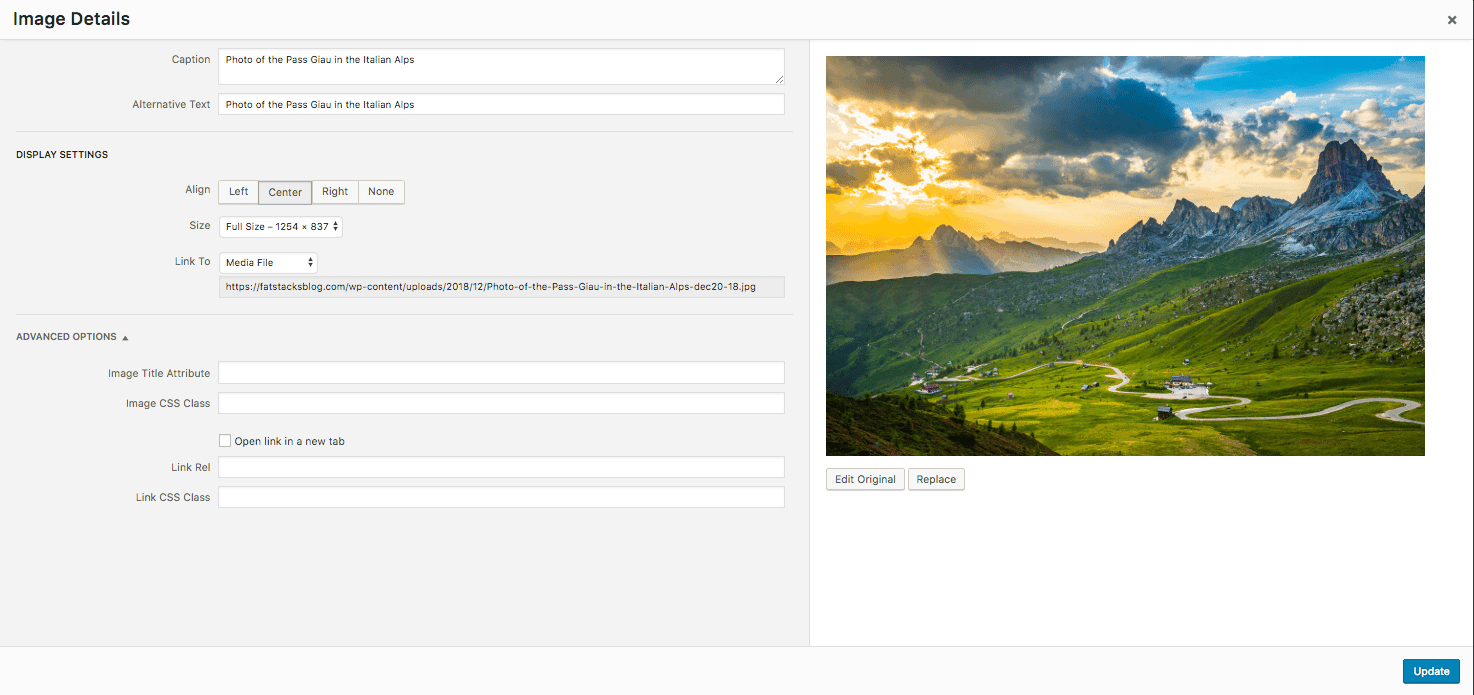Align image to the Left
The image size is (1474, 695).
(x=238, y=192)
